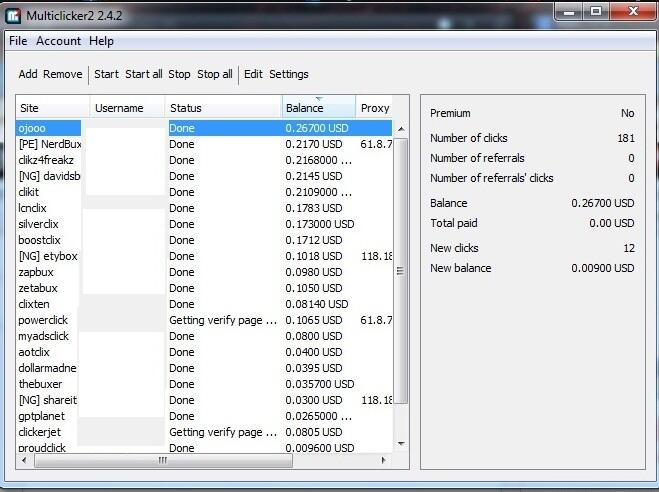Click the vertical scrollbar thumb of site list
659x492 pixels.
401,271
